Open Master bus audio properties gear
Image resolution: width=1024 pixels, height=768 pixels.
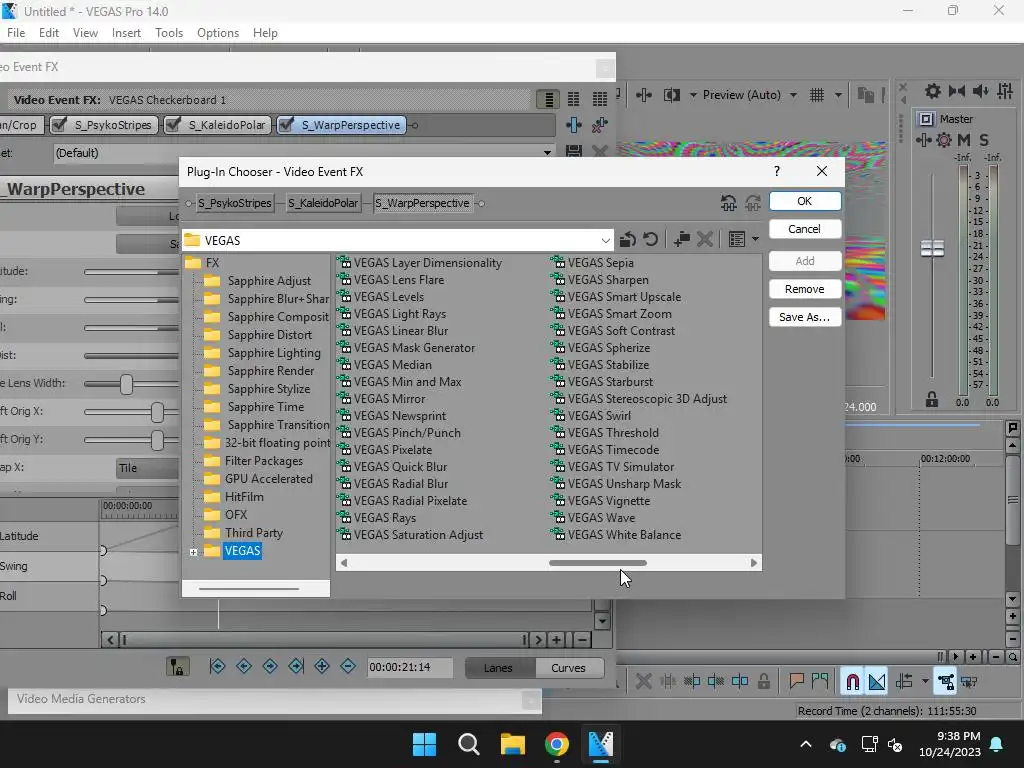click(x=933, y=91)
